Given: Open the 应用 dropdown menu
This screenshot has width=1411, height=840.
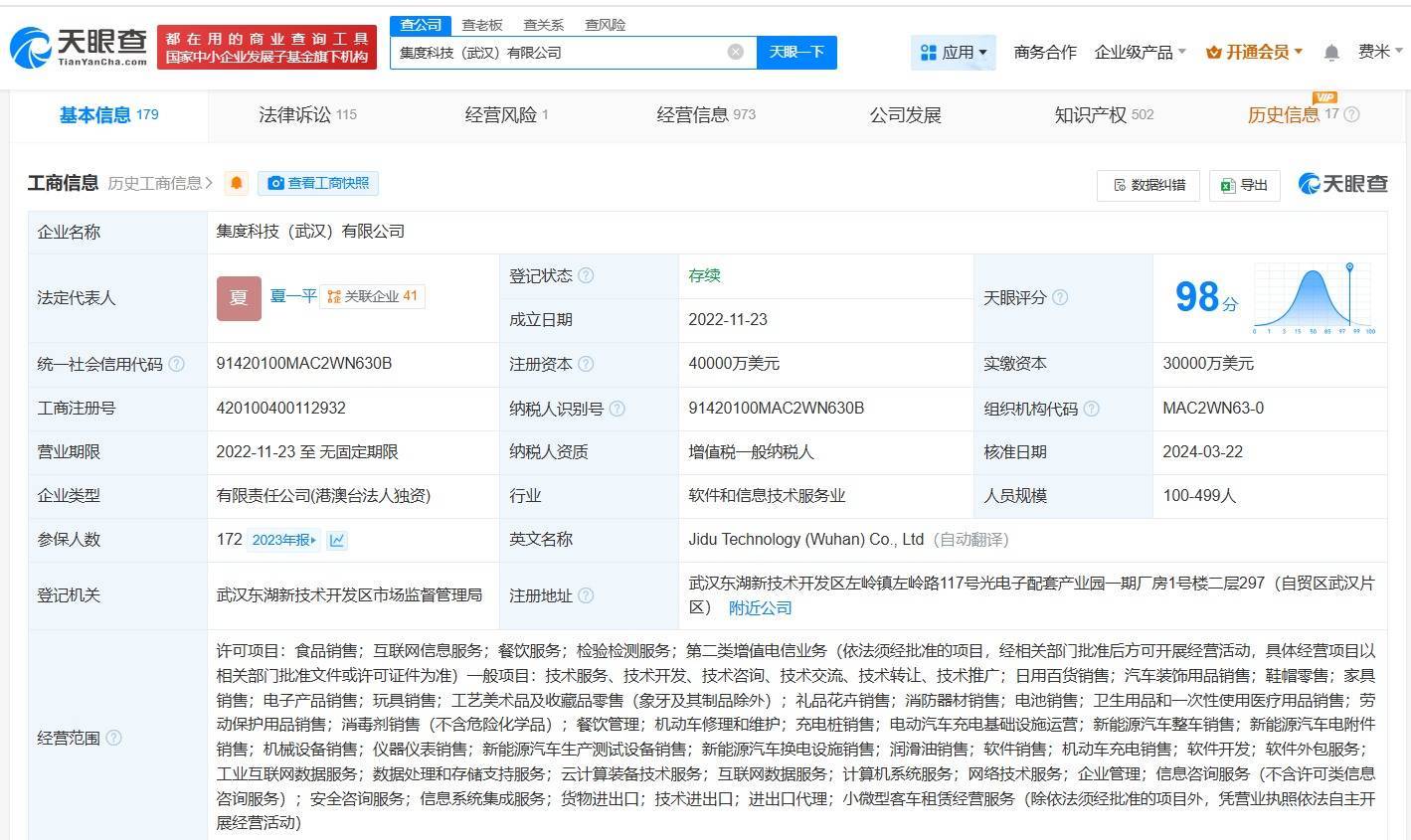Looking at the screenshot, I should coord(954,52).
